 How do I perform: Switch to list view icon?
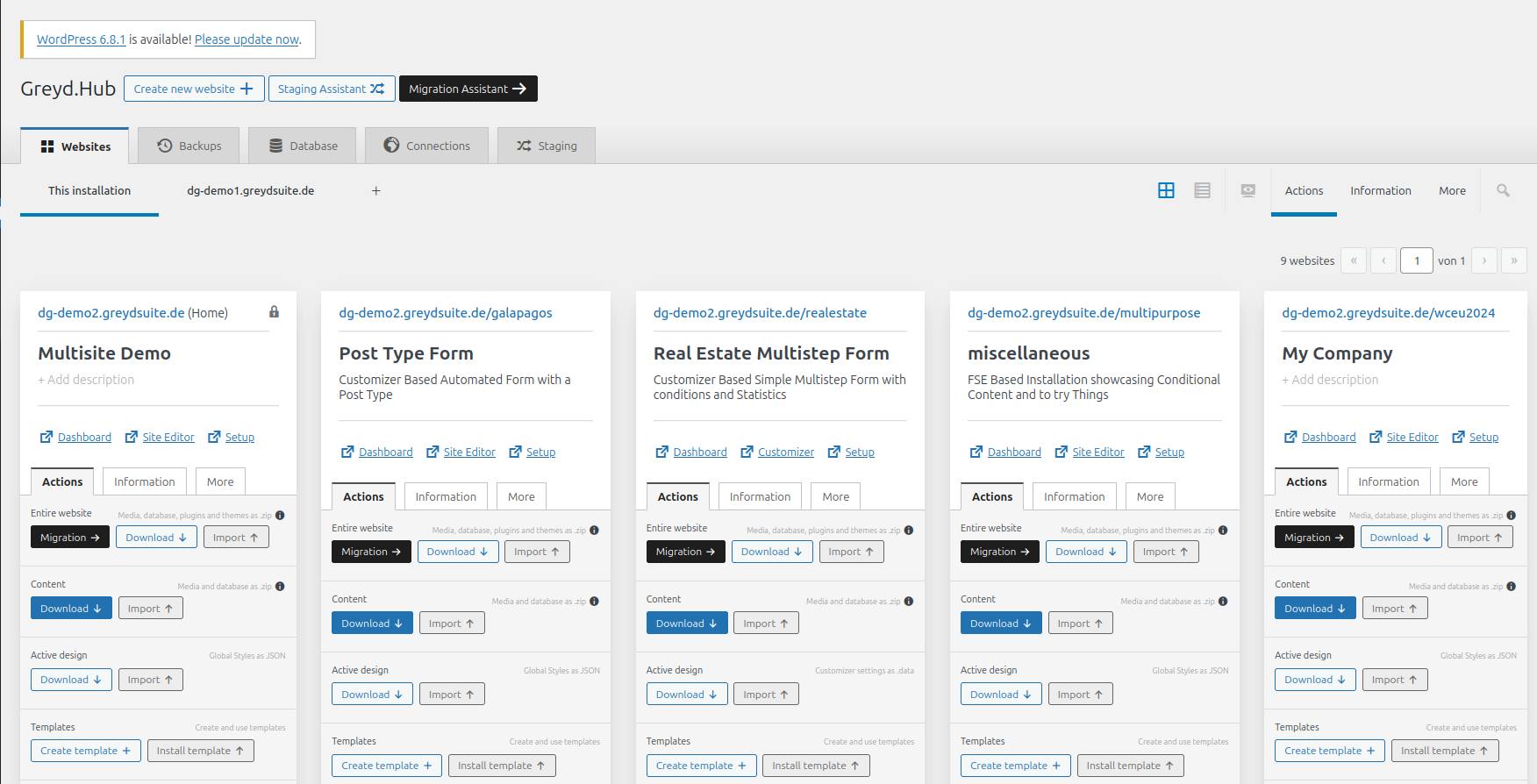click(1202, 190)
